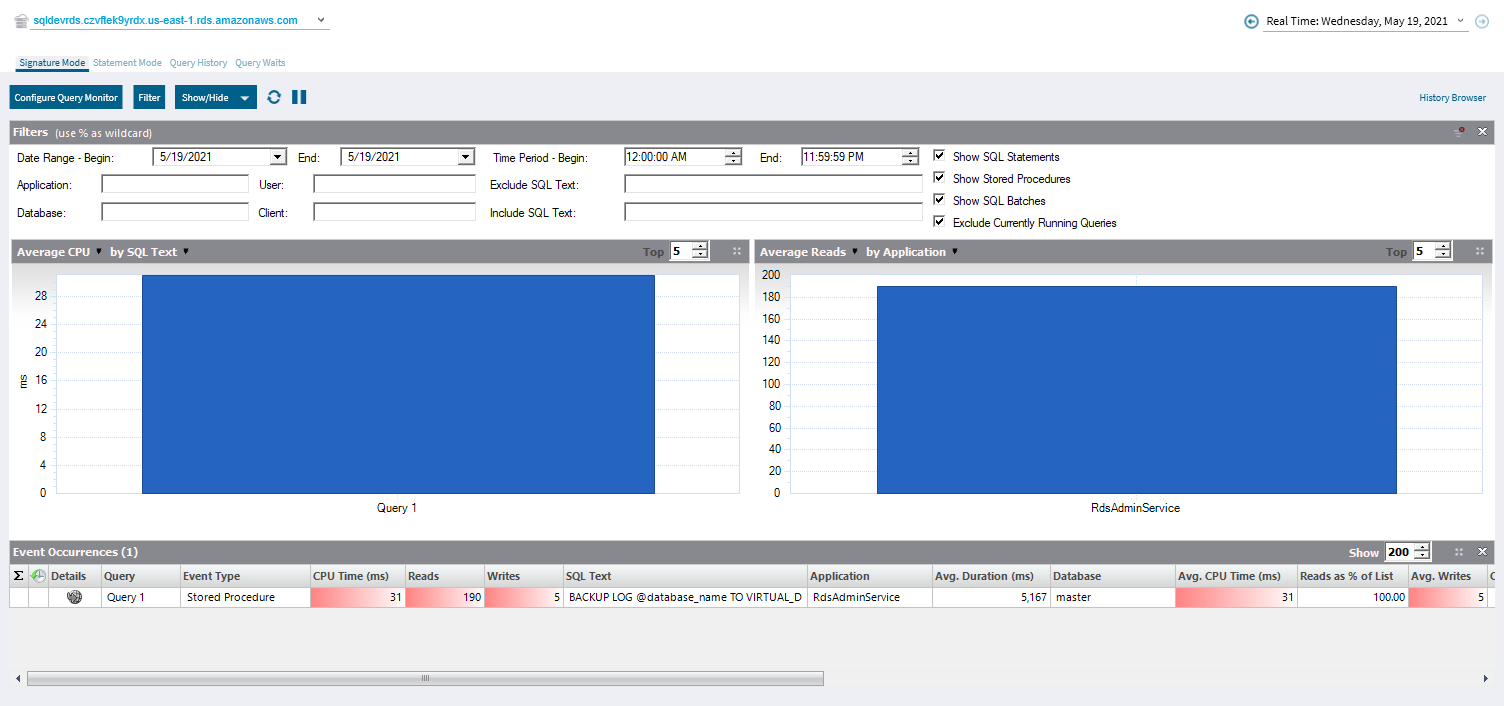Image resolution: width=1504 pixels, height=706 pixels.
Task: Open the server instance dropdown
Action: coord(320,20)
